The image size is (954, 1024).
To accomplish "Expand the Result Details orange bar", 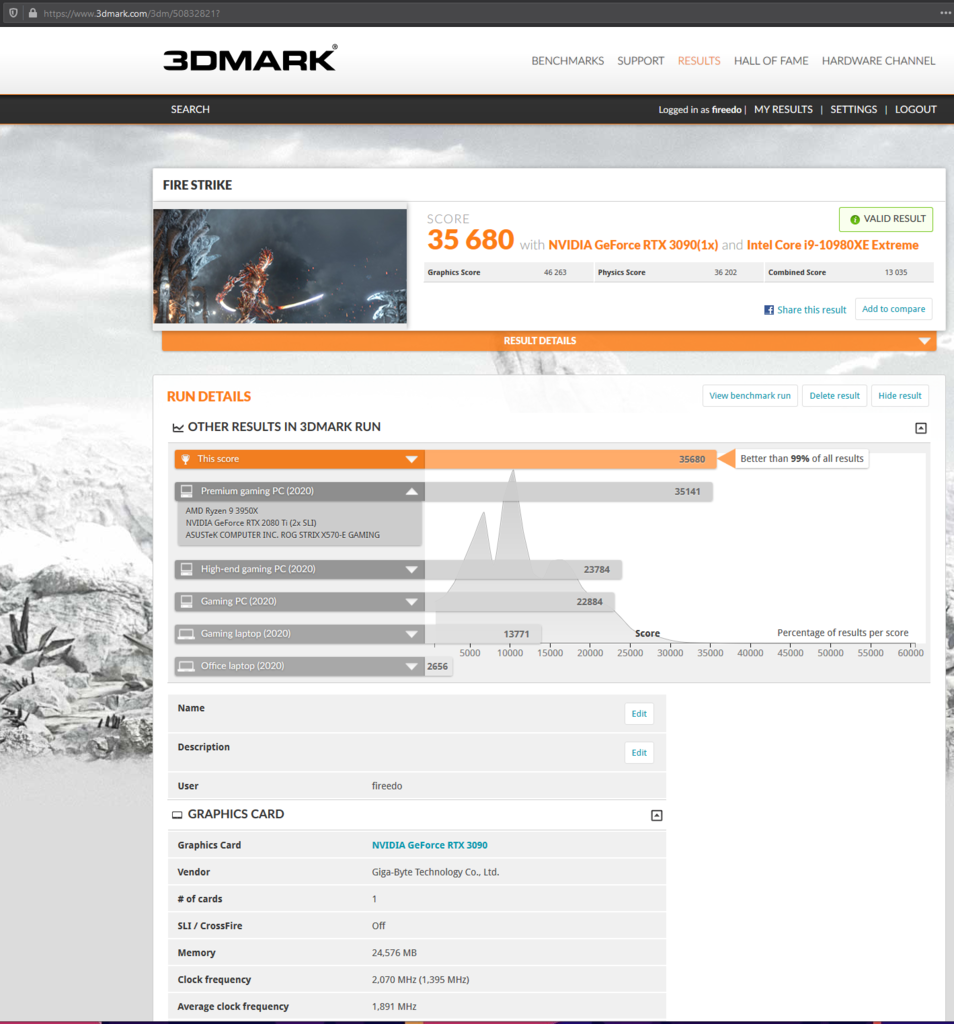I will pos(549,341).
